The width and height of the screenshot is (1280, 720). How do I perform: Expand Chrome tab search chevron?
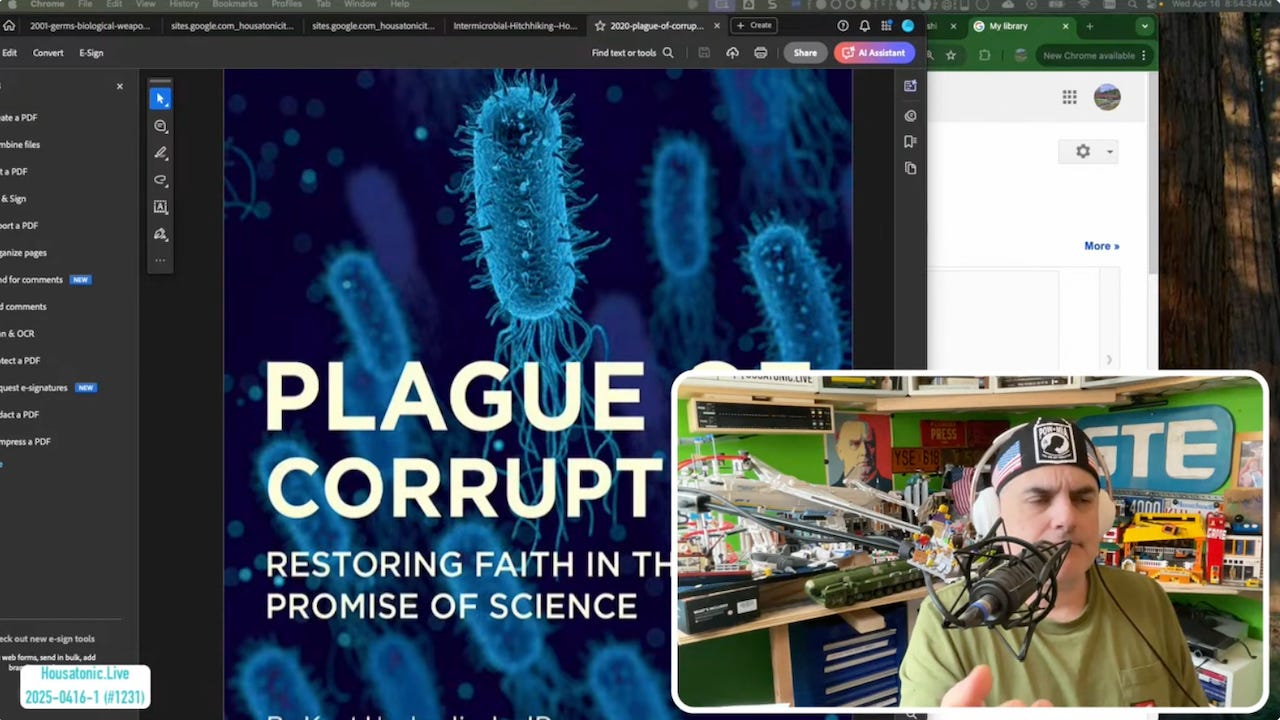tap(1145, 26)
